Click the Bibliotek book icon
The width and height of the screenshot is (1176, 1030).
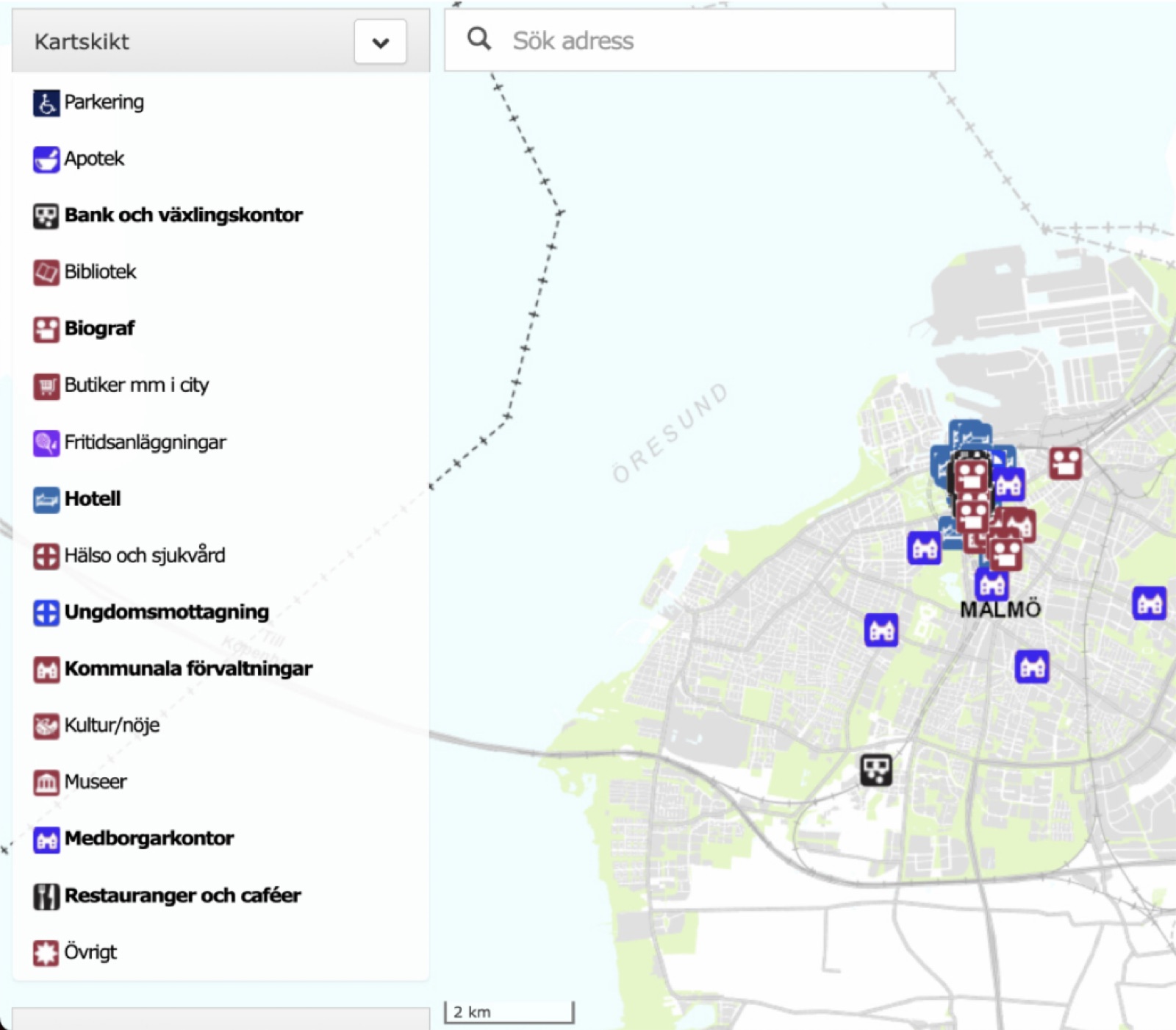[x=46, y=273]
